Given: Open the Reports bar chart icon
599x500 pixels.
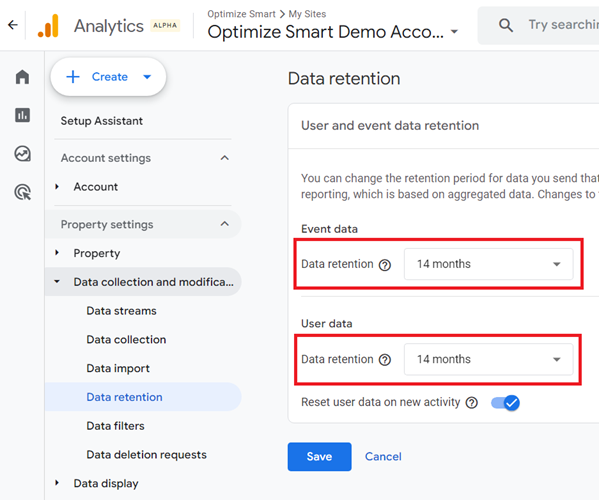Looking at the screenshot, I should [22, 115].
